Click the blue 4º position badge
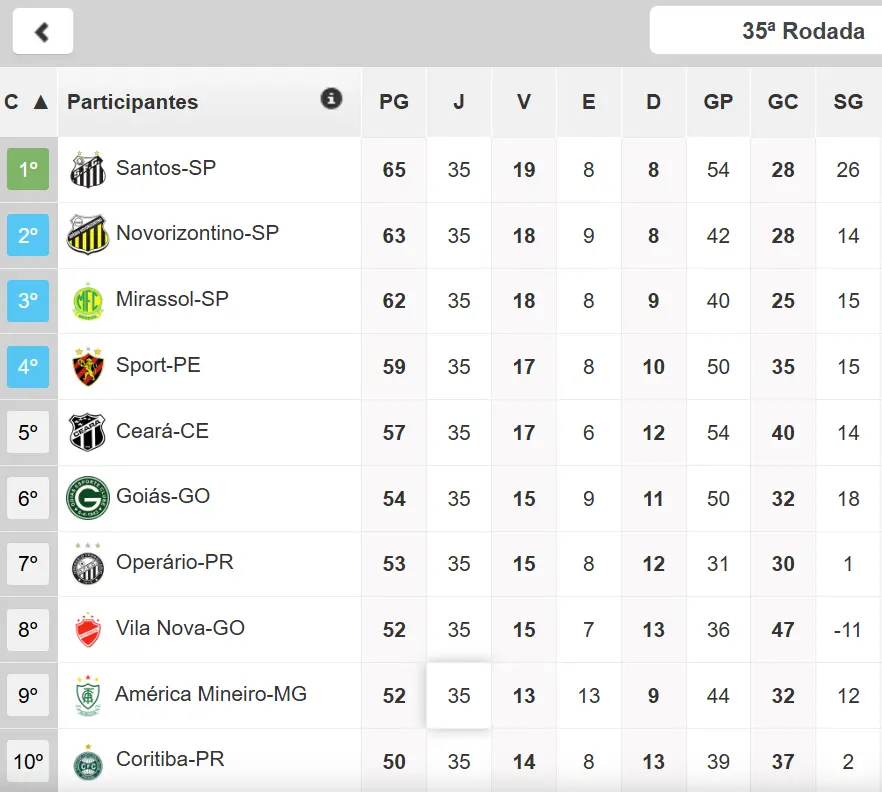 (28, 367)
